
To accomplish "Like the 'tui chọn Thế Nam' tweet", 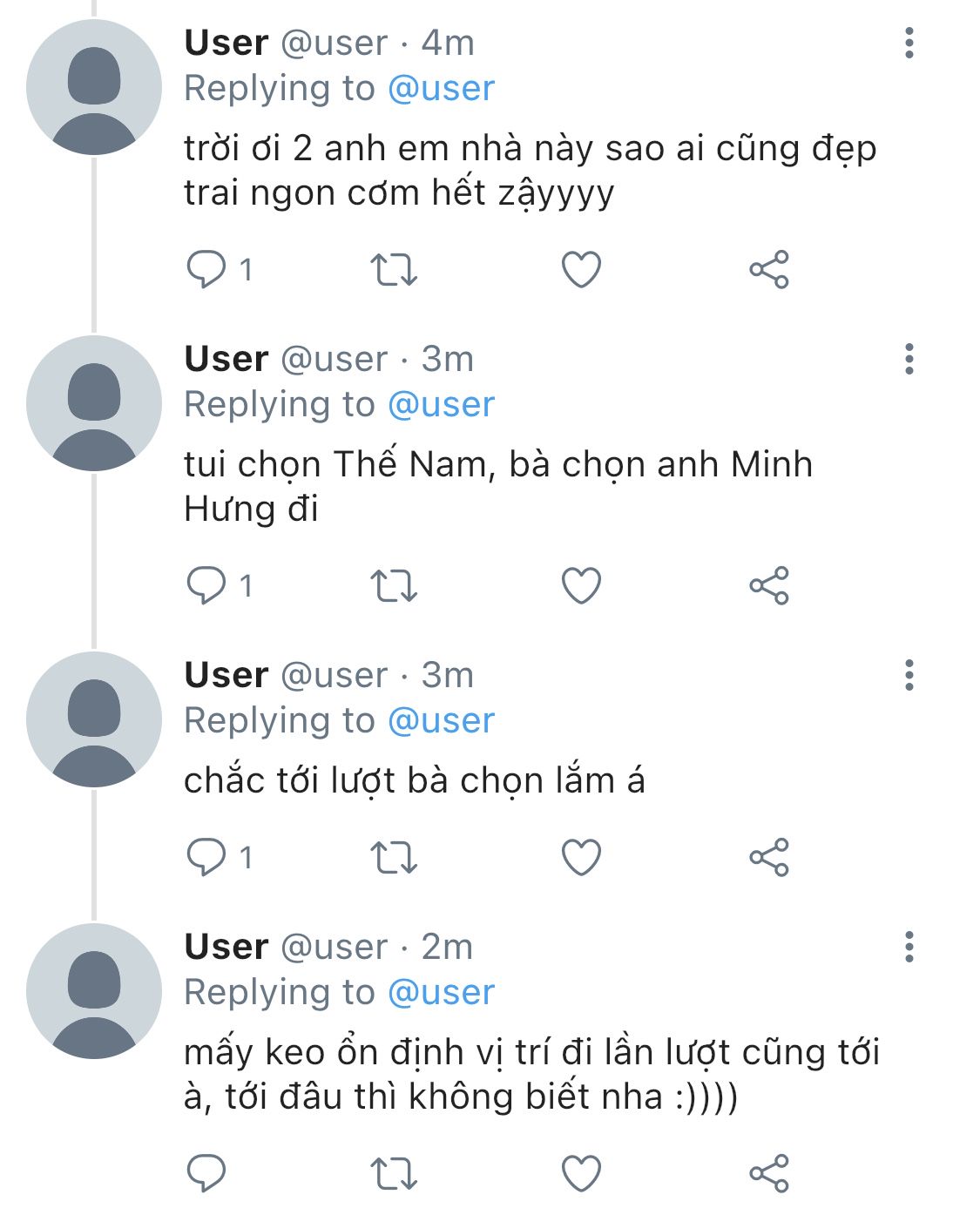I will tap(581, 585).
